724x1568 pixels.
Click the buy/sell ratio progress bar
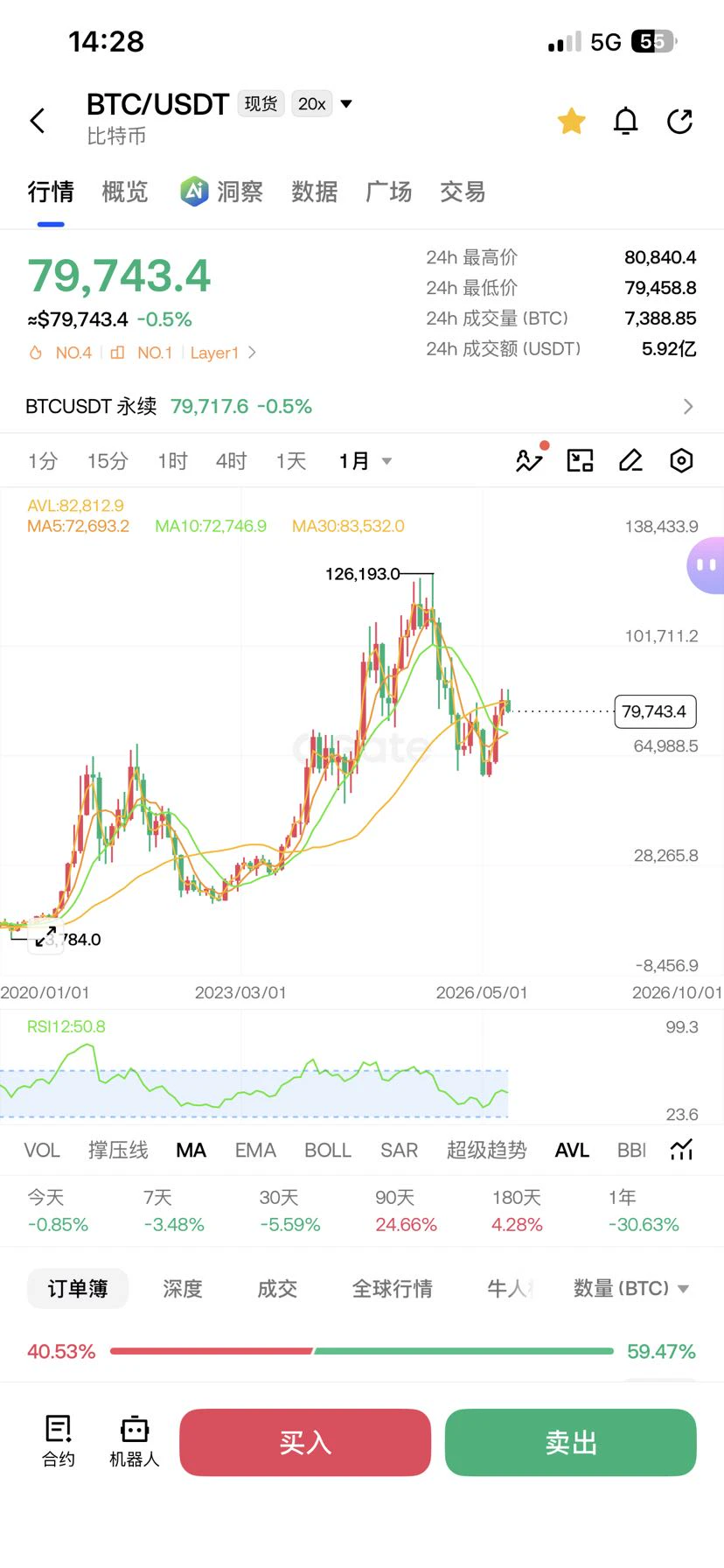tap(362, 1351)
